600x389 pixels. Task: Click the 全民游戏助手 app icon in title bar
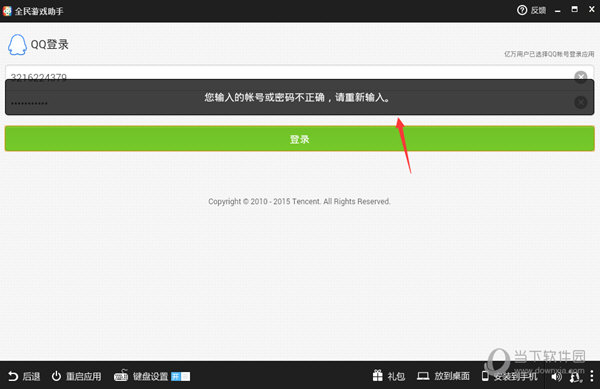[7, 11]
